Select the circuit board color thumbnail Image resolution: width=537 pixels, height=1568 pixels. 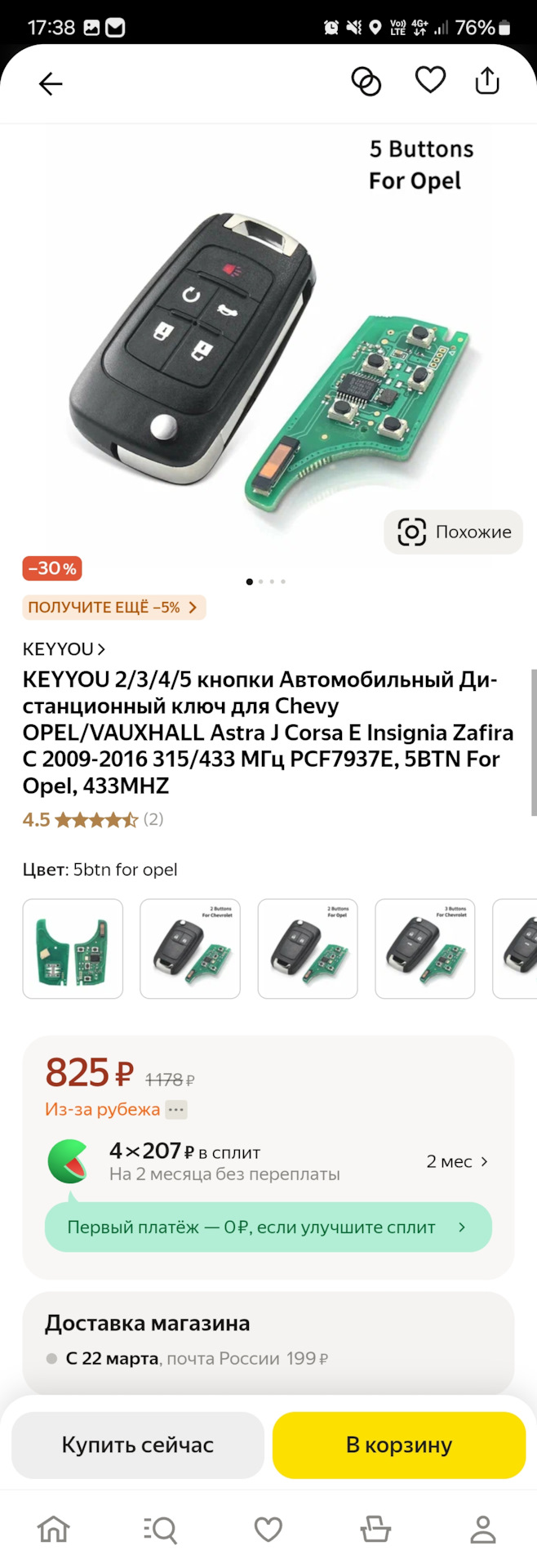(x=73, y=949)
